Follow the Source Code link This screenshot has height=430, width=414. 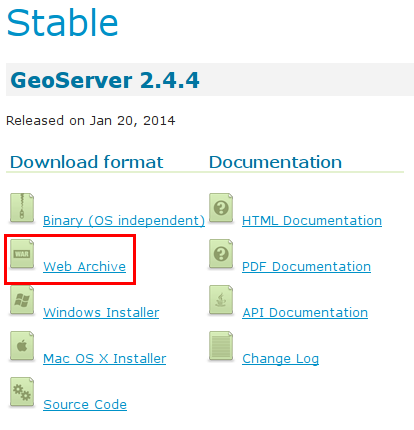coord(85,405)
